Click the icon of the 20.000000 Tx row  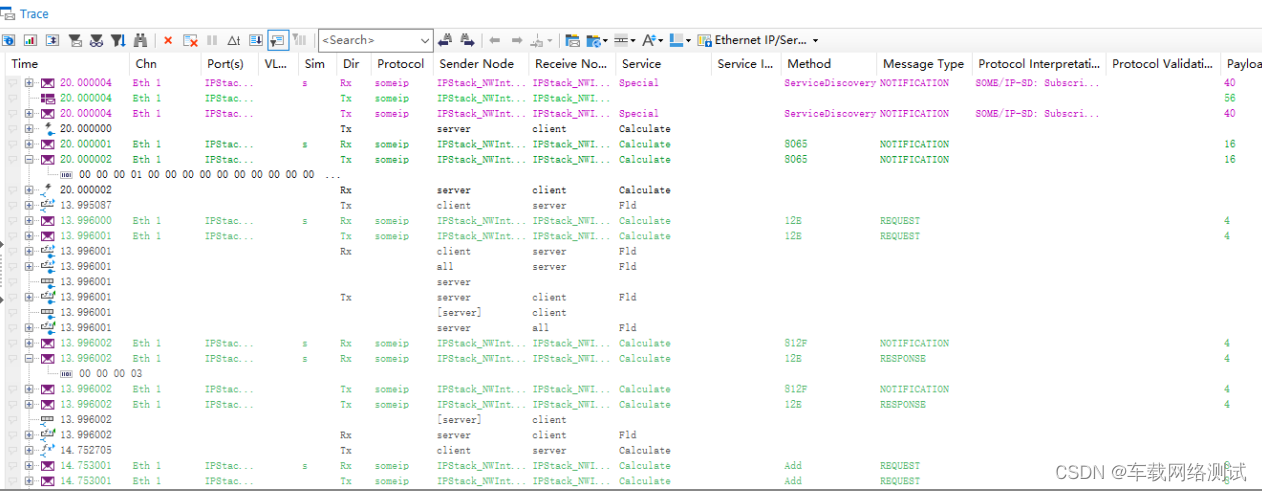pos(48,129)
